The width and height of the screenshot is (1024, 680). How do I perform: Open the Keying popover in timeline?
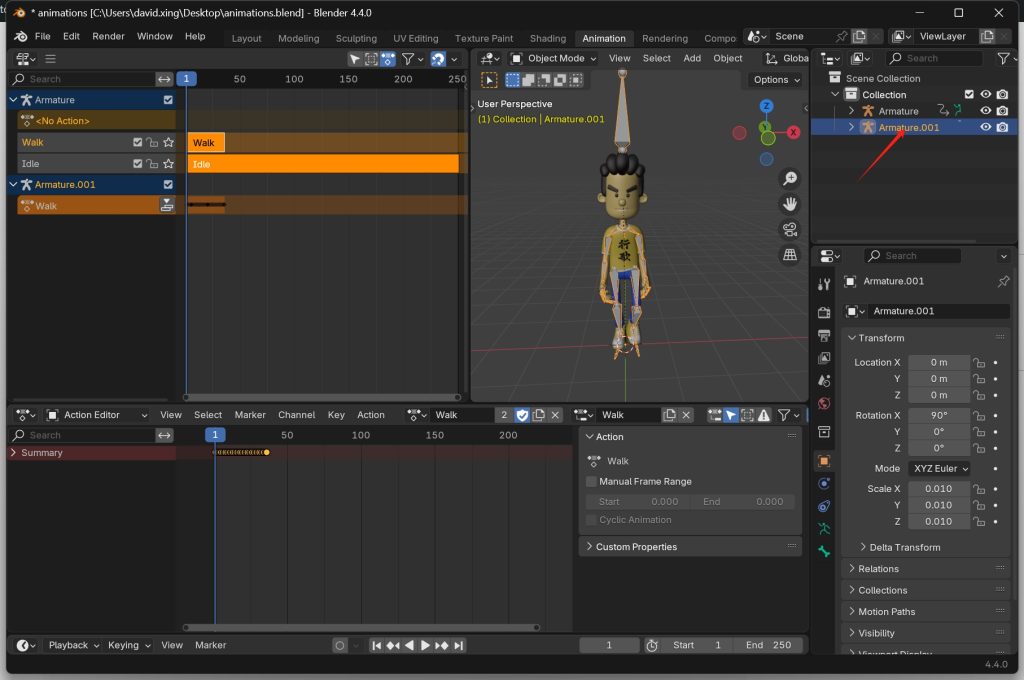(129, 645)
